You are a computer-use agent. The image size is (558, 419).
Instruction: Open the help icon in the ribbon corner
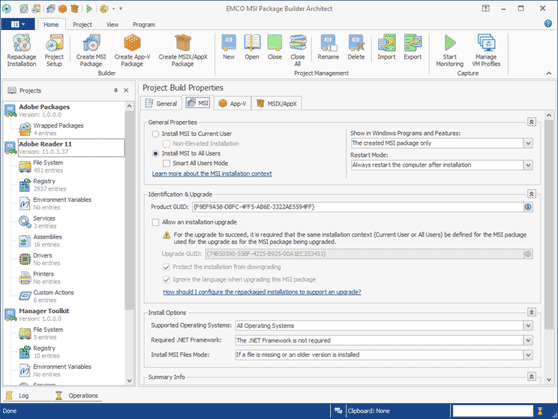pos(548,23)
